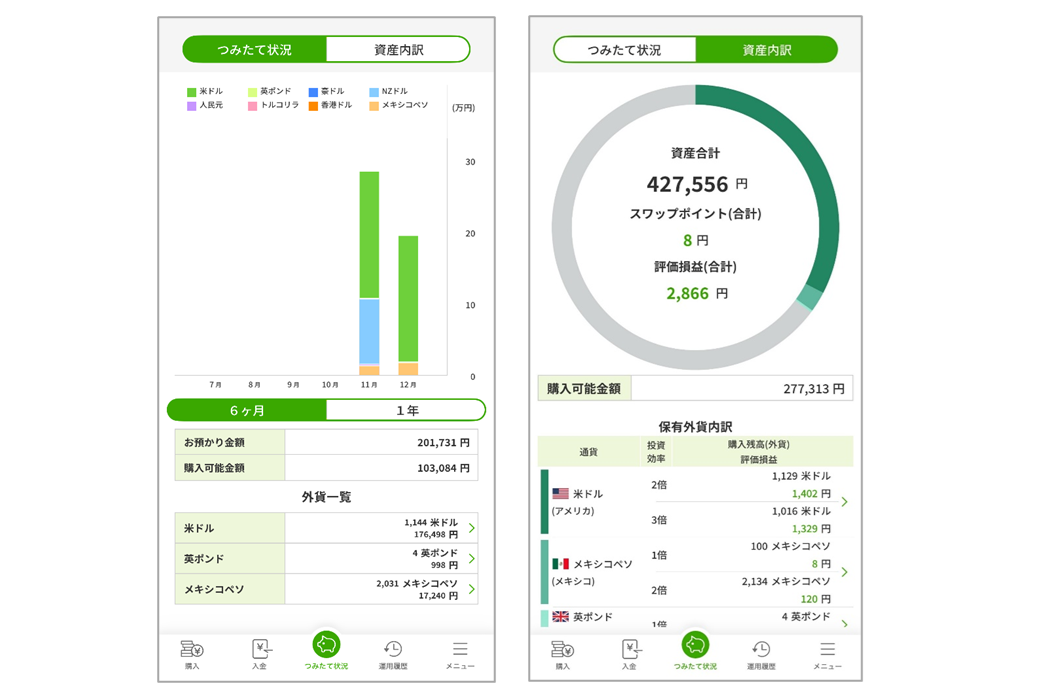Select the 6ヶ月 period toggle
Viewport: 1040px width, 695px height.
point(247,410)
